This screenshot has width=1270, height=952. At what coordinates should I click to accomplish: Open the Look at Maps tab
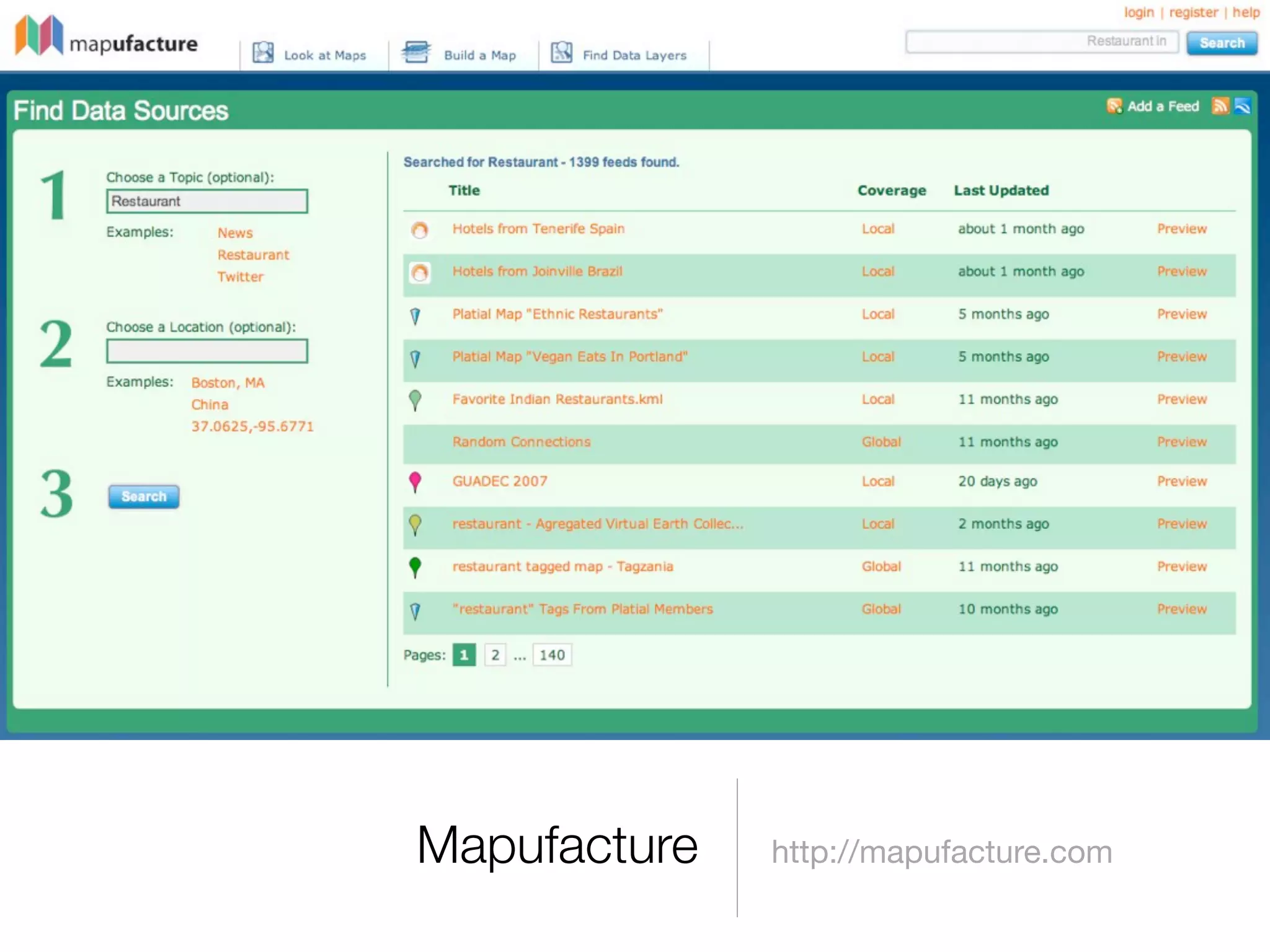[x=325, y=55]
